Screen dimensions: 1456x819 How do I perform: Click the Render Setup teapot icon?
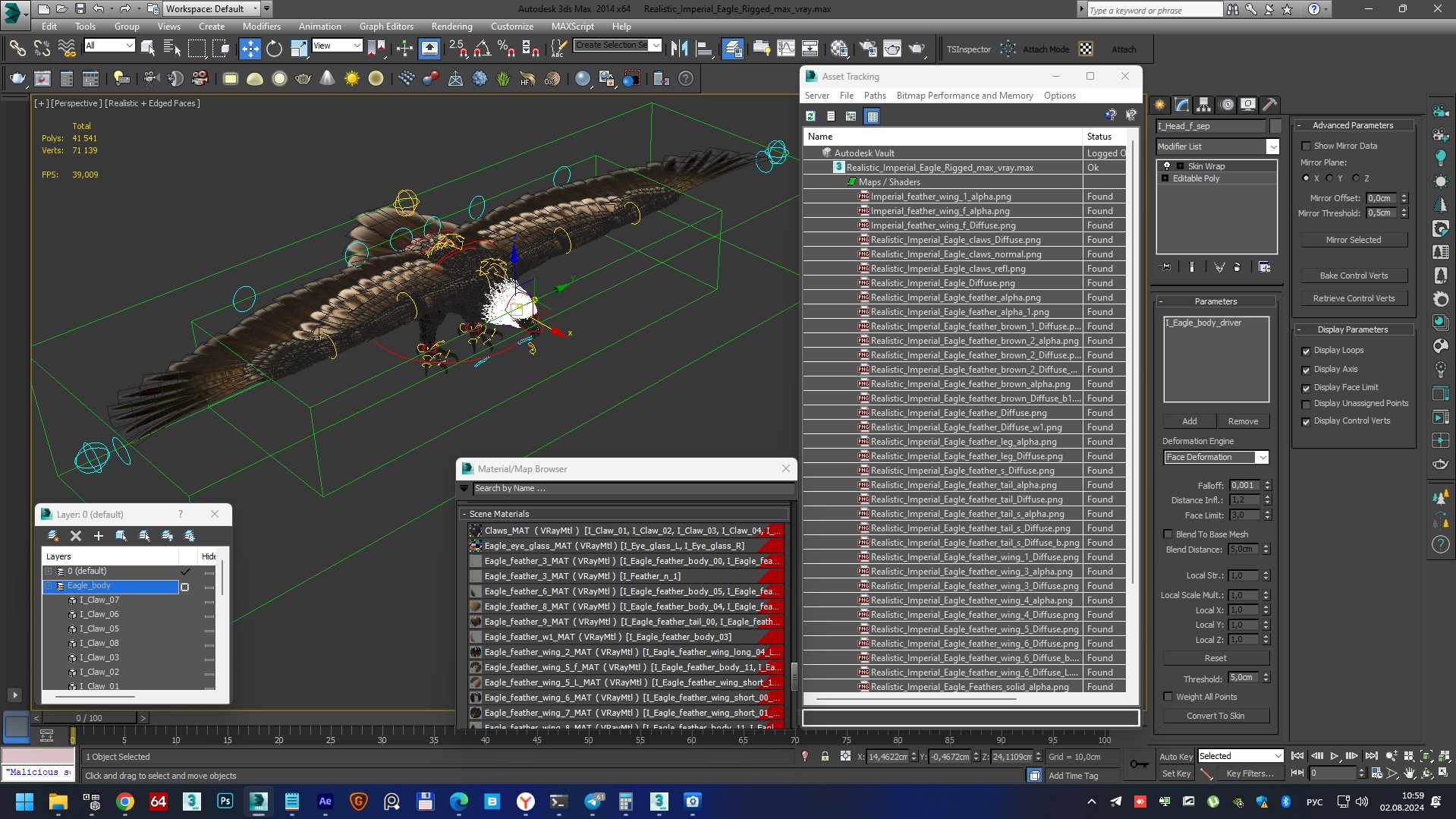[868, 49]
